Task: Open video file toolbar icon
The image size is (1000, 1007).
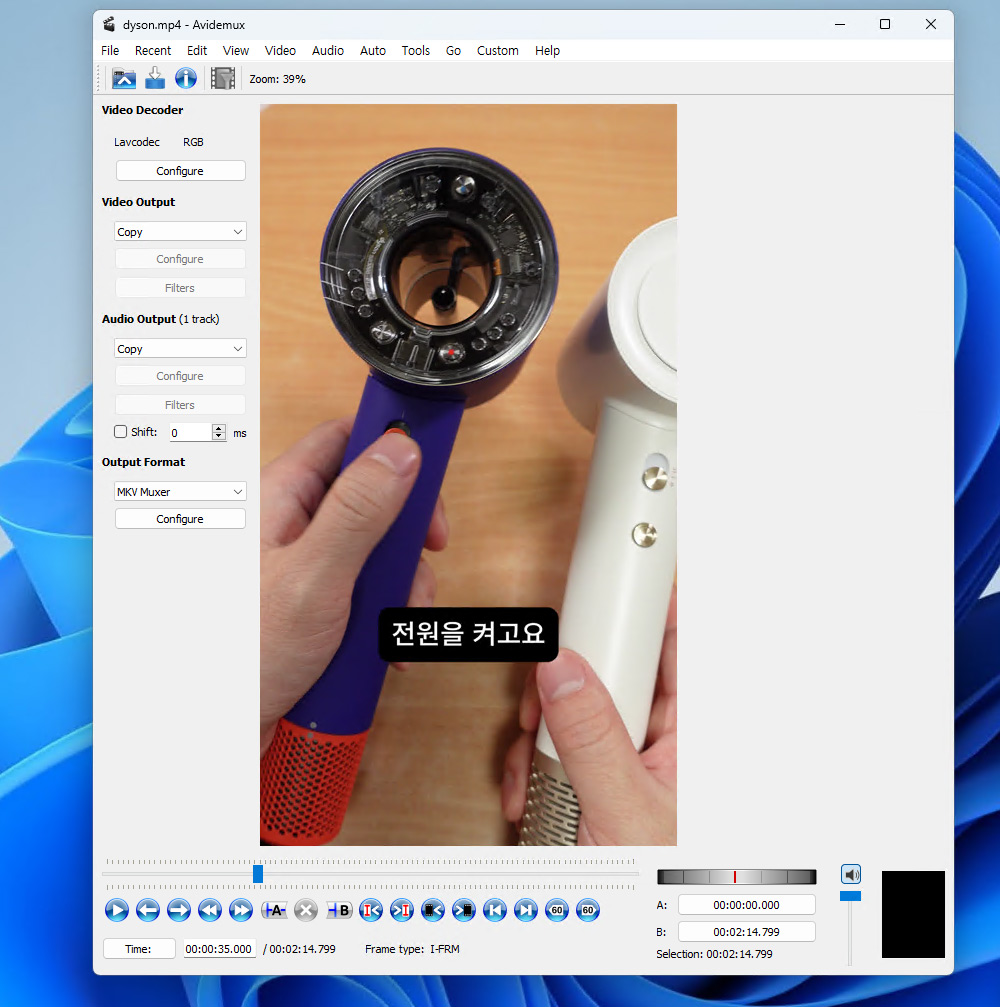Action: (124, 78)
